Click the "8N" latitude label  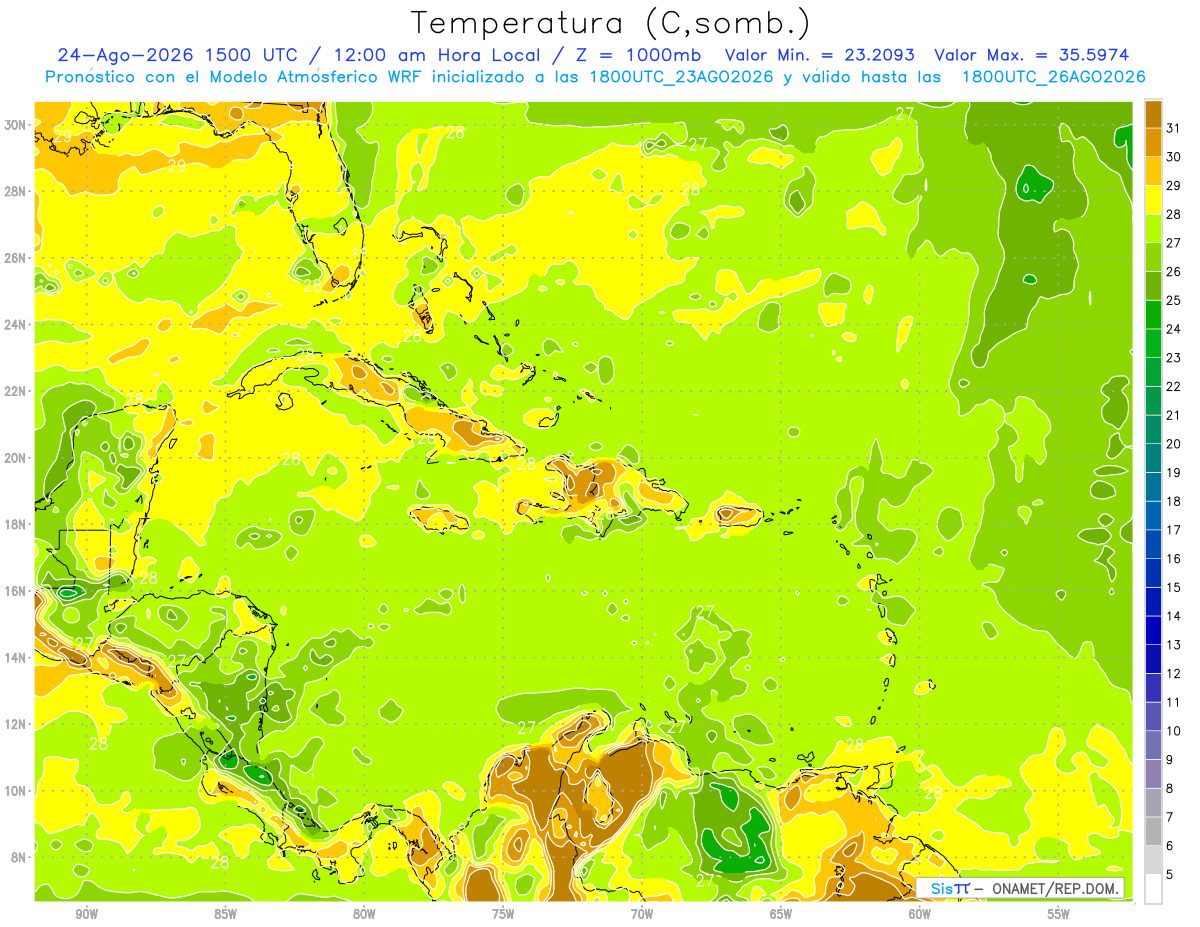[x=19, y=858]
